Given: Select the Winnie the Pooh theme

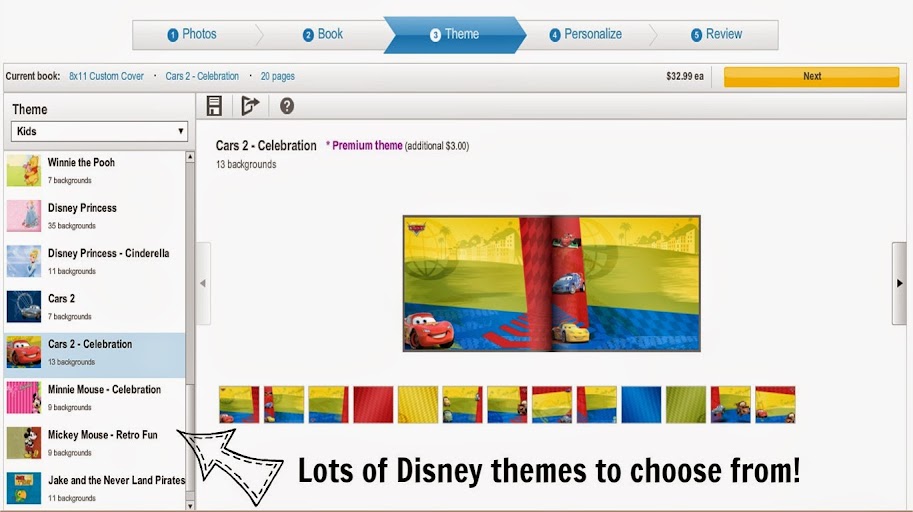Looking at the screenshot, I should [95, 170].
